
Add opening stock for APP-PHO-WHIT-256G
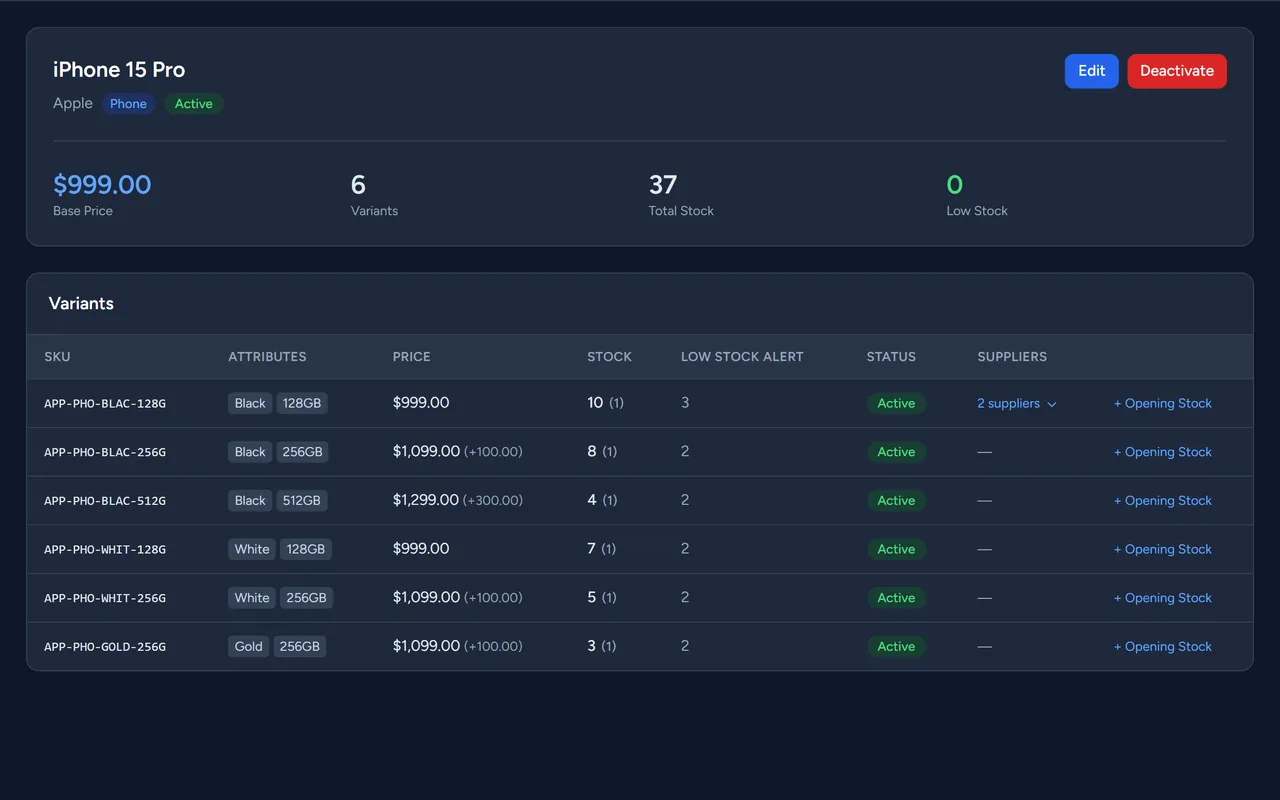[1163, 598]
